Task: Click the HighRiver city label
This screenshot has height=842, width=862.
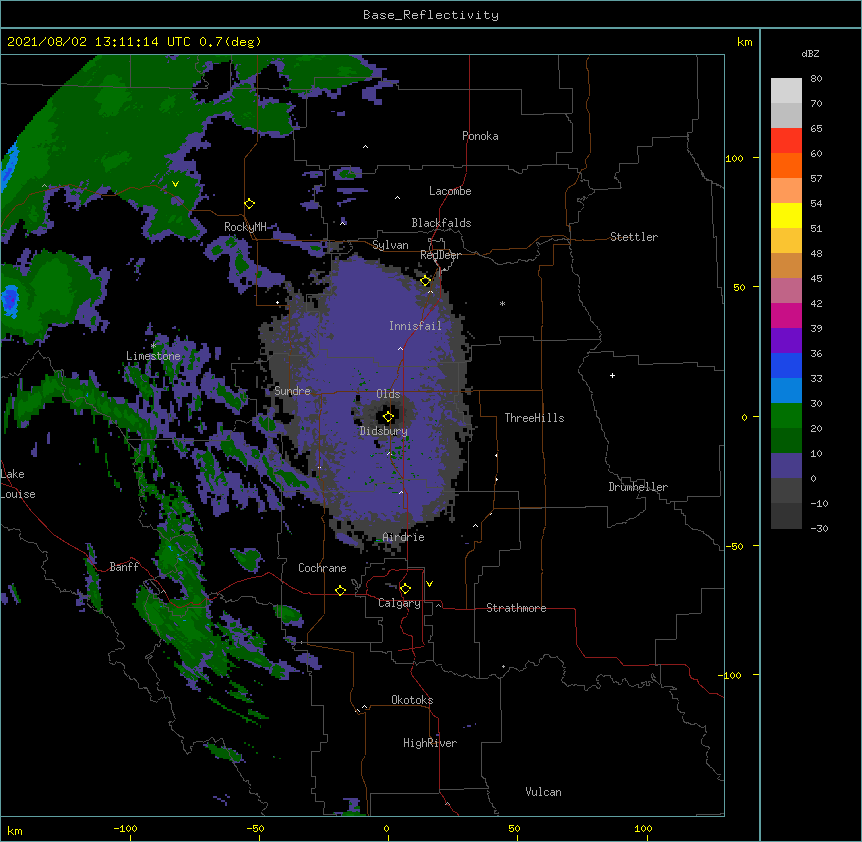Action: (x=430, y=743)
